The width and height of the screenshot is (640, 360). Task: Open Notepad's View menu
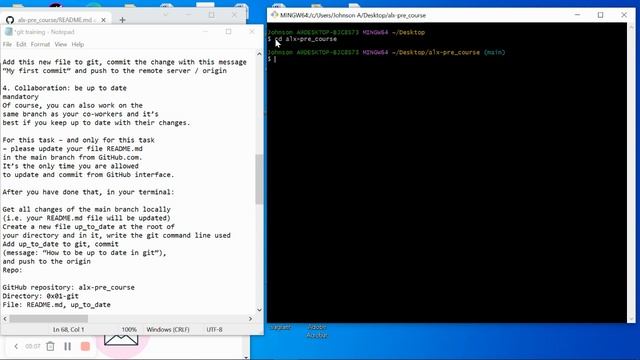60,44
